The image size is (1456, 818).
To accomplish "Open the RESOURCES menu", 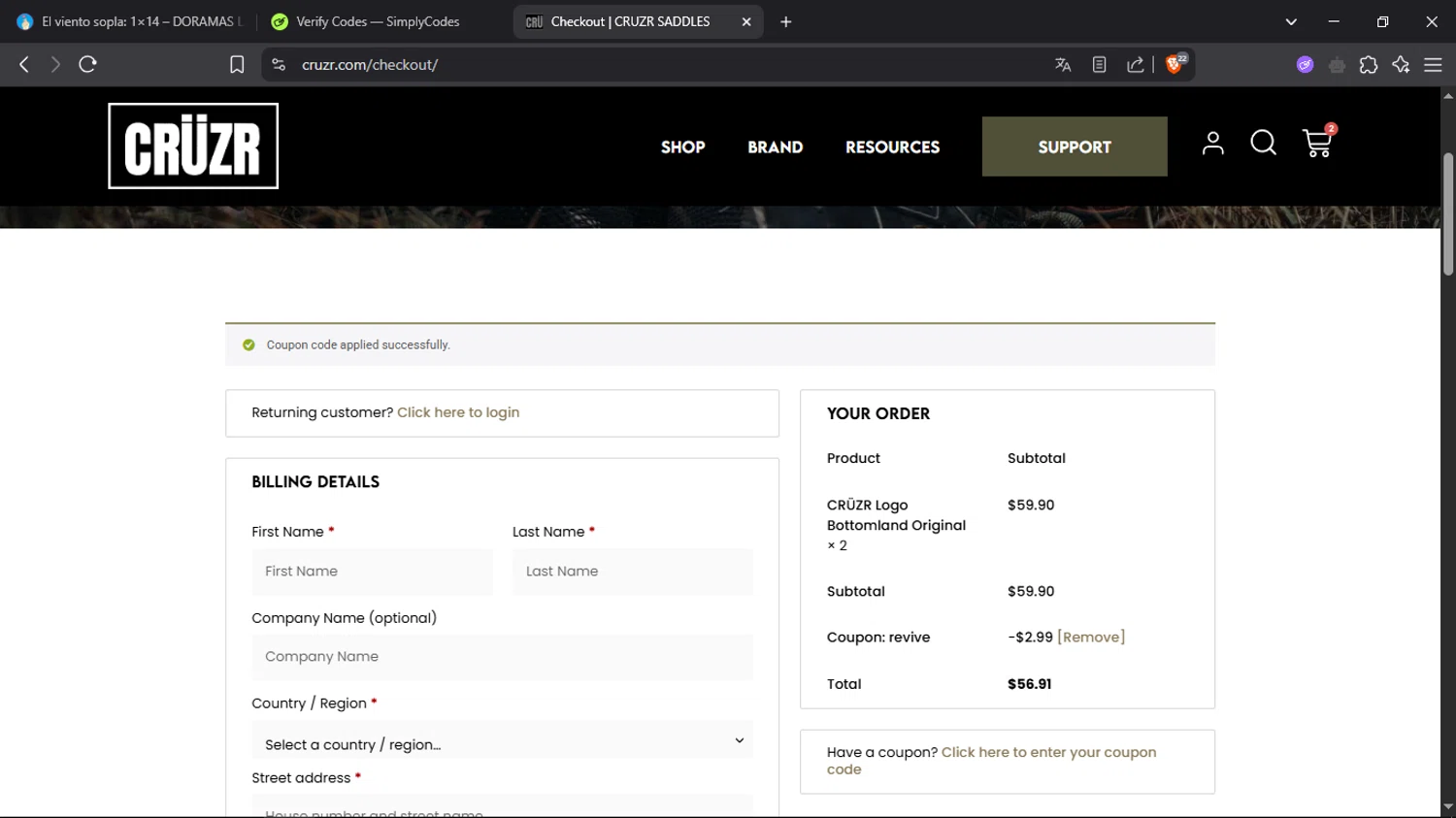I will [x=892, y=147].
